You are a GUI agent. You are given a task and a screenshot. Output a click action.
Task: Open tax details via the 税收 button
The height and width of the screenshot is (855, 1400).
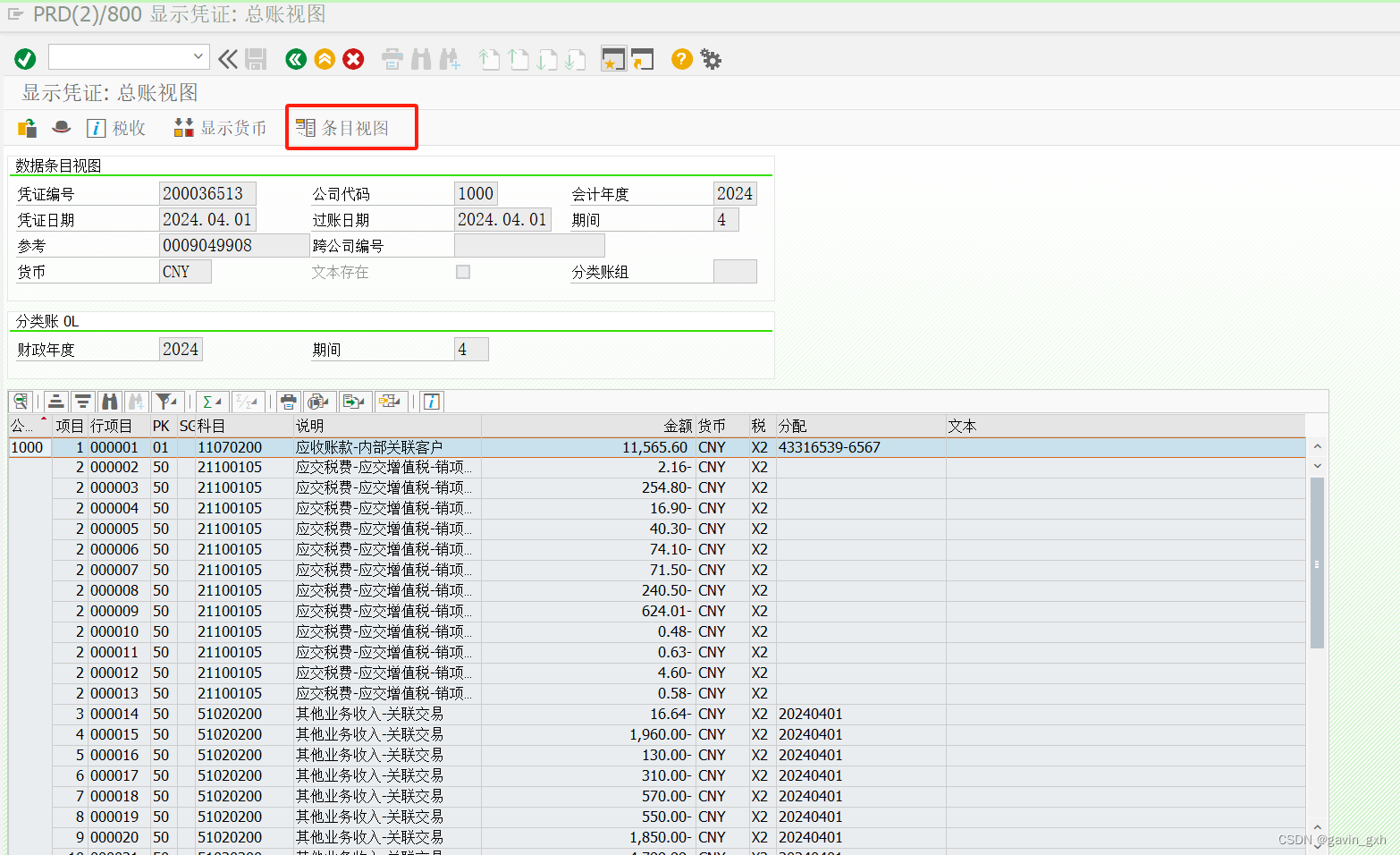coord(116,127)
